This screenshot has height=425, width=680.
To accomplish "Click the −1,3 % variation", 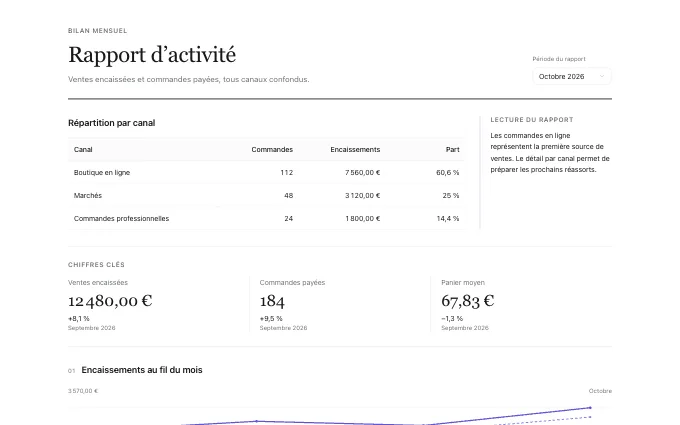I will 452,319.
